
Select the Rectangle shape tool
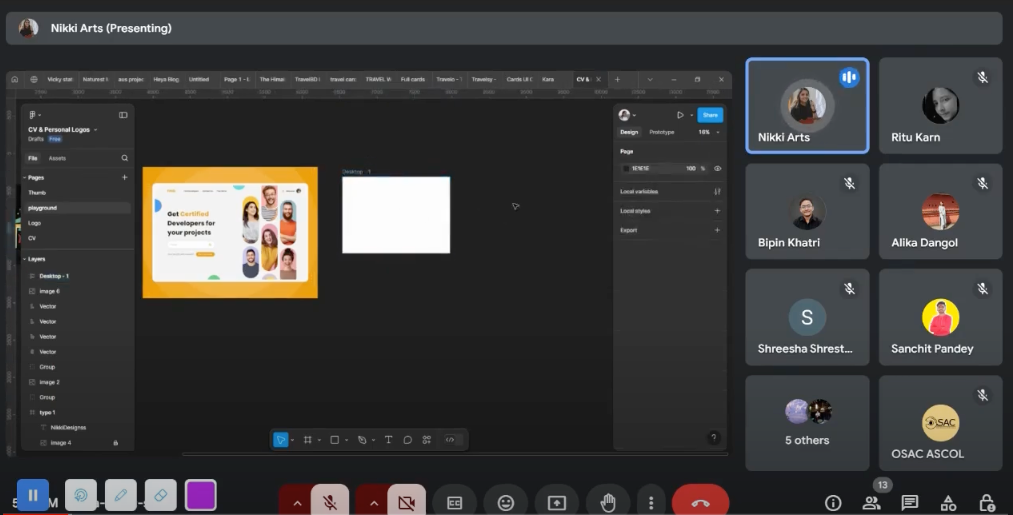click(x=335, y=440)
